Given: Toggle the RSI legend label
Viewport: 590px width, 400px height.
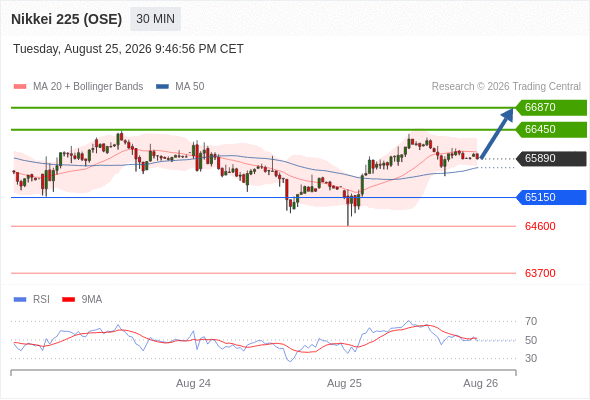Looking at the screenshot, I should [x=41, y=300].
